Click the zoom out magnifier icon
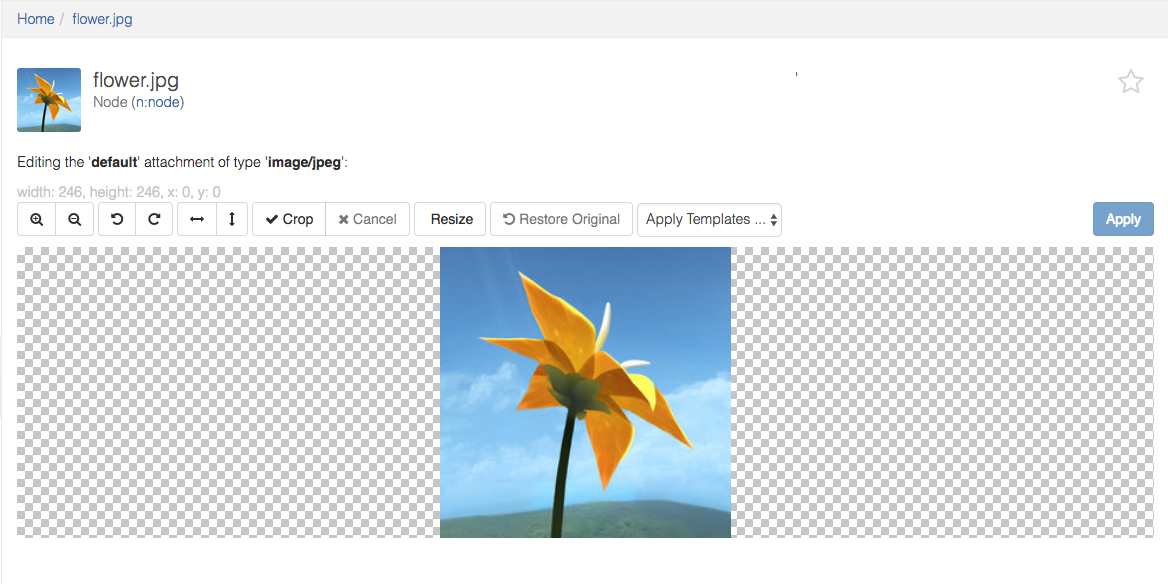 pos(74,219)
